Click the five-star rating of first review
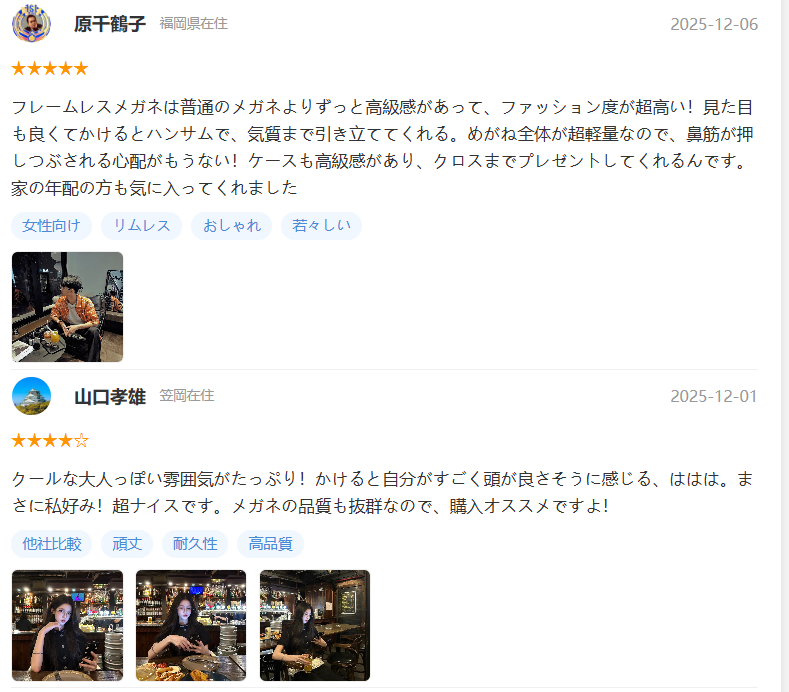789x692 pixels. (50, 68)
